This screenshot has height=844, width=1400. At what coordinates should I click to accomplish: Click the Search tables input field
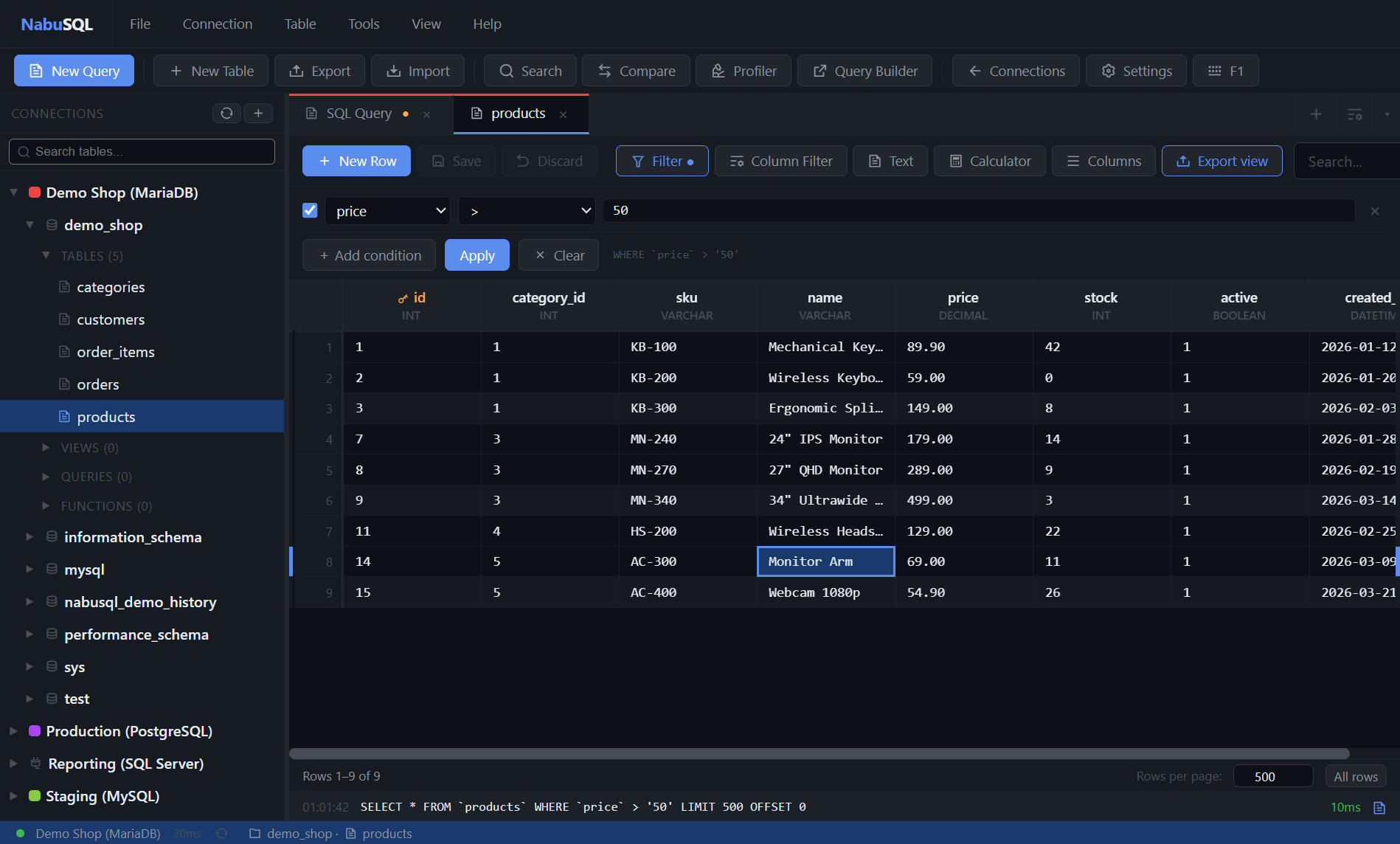pos(142,152)
